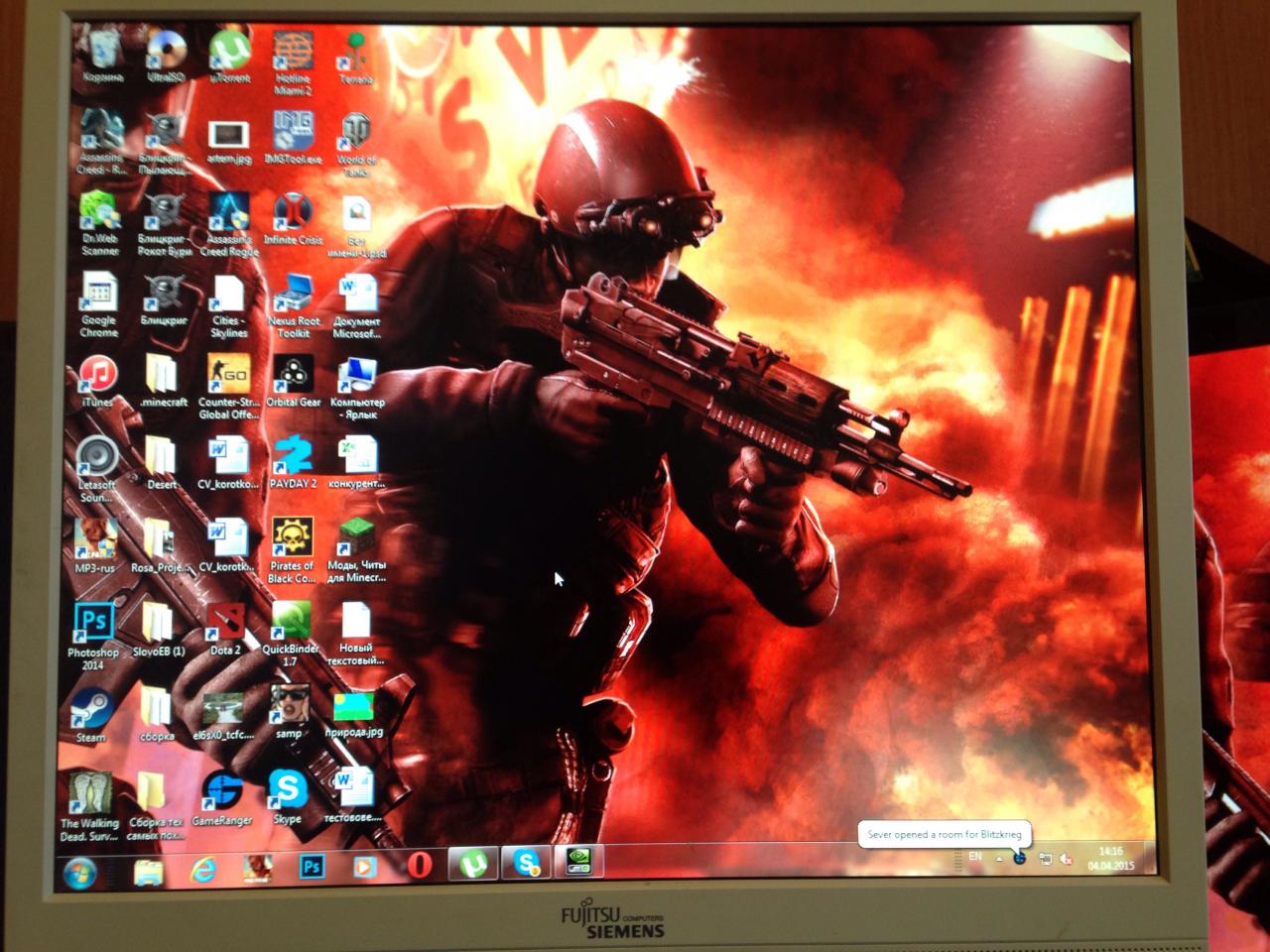The image size is (1270, 952).
Task: Select the Photoshop 2014 desktop shortcut
Action: click(x=94, y=625)
